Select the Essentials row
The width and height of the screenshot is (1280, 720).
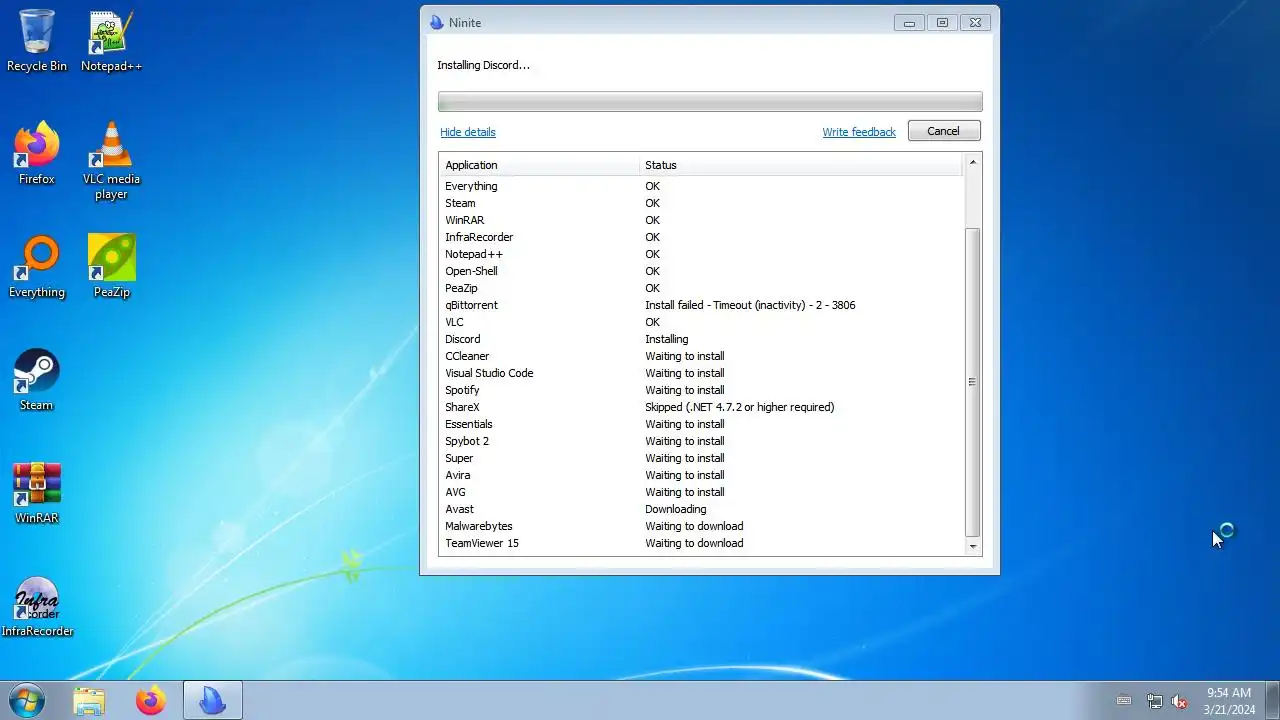pos(701,424)
